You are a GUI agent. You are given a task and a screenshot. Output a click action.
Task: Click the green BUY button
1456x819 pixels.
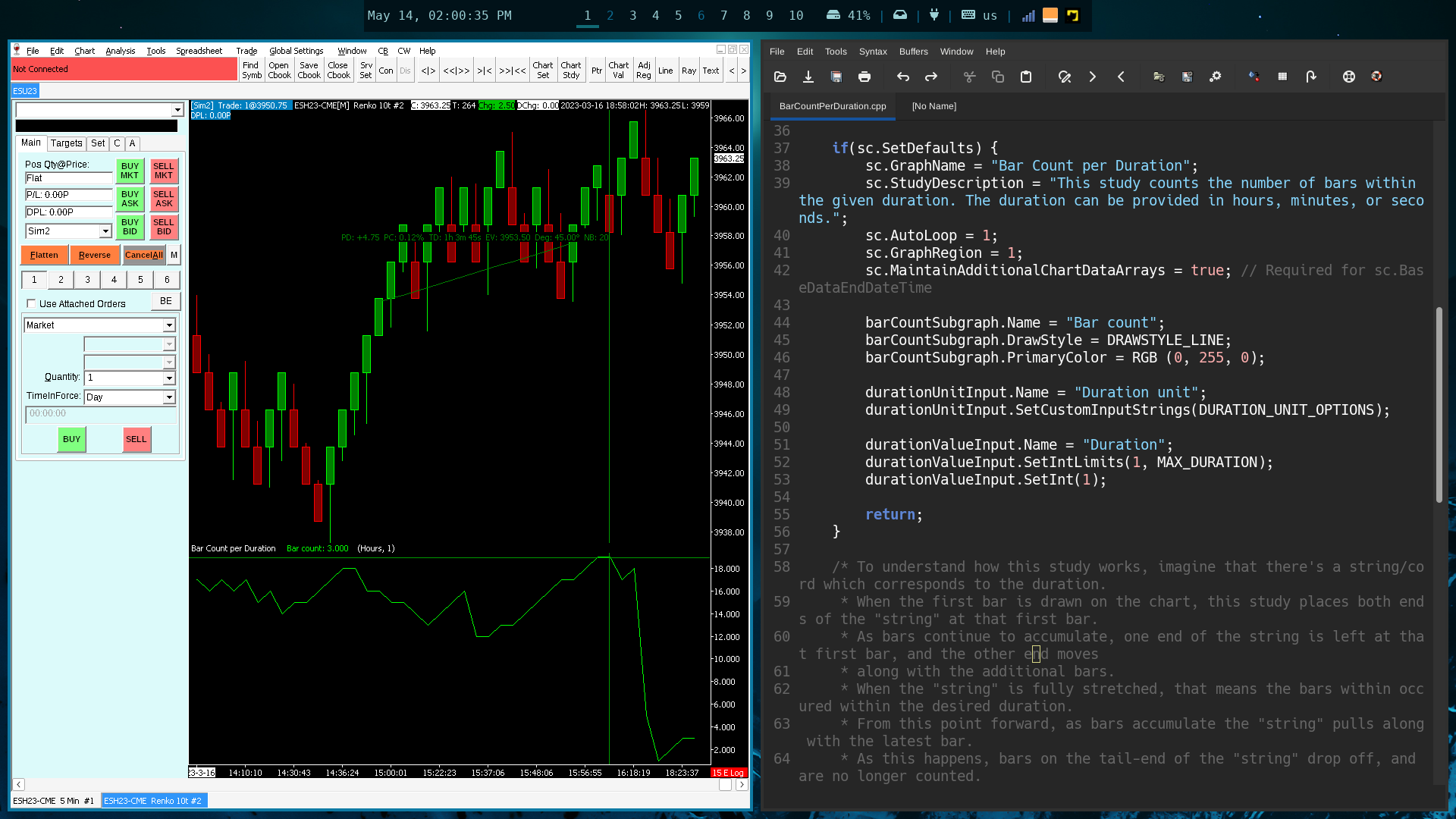(71, 439)
